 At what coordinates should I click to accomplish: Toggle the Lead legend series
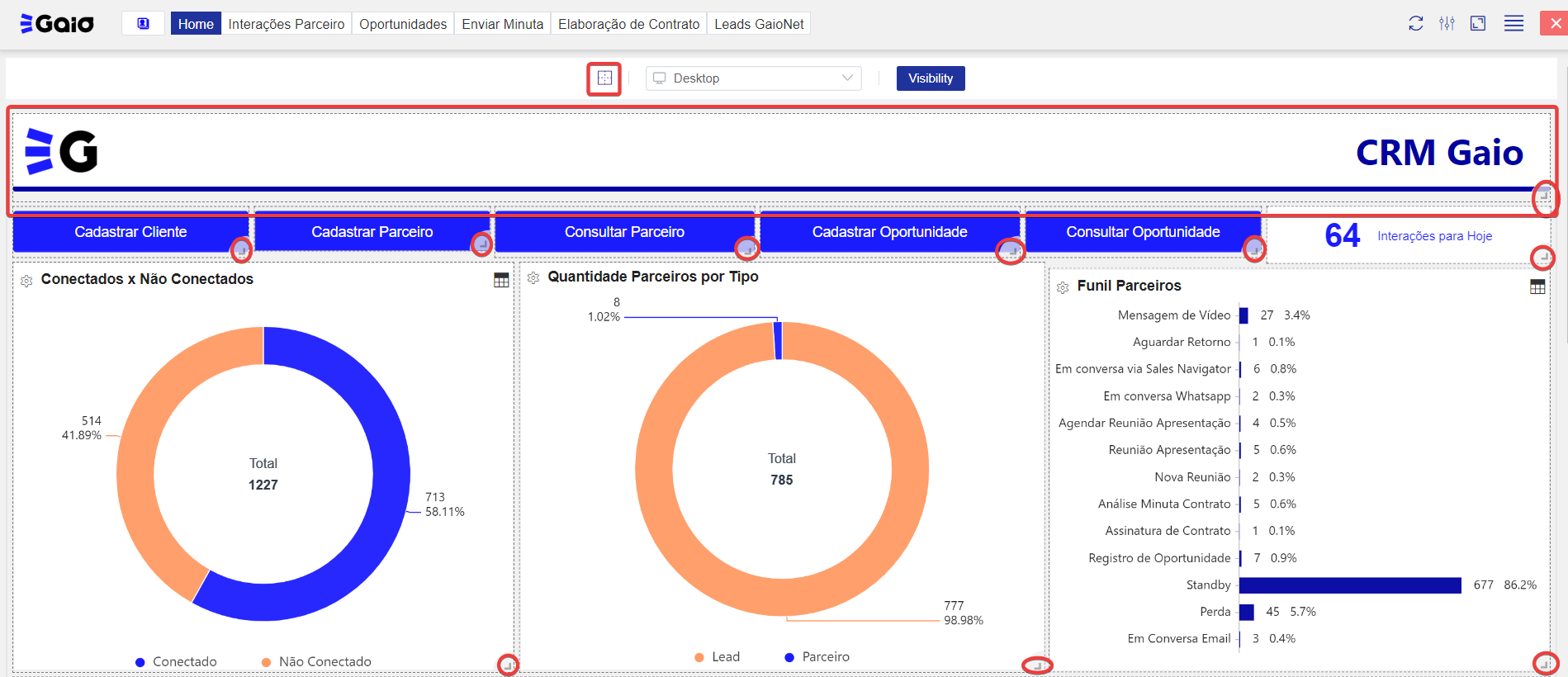coord(718,656)
